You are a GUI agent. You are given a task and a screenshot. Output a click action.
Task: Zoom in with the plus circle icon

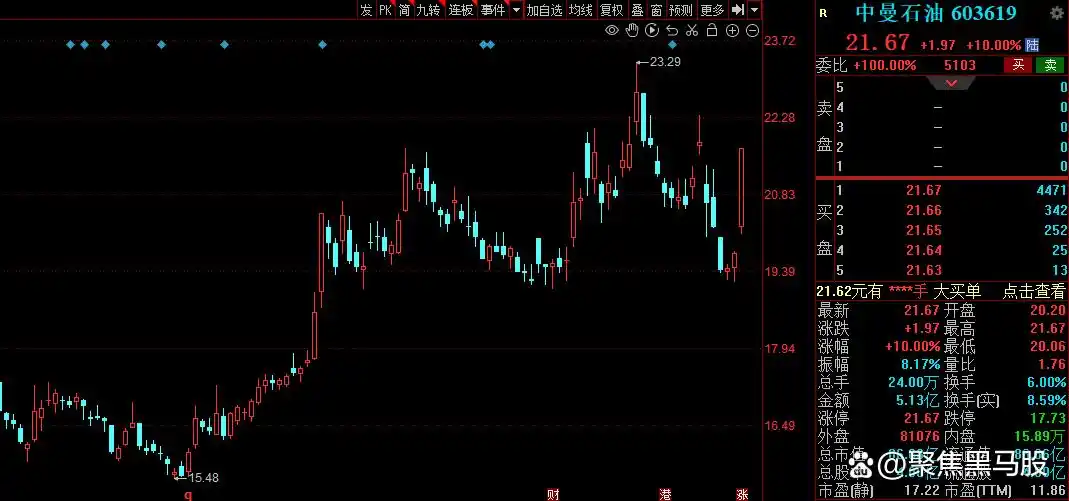[x=732, y=31]
